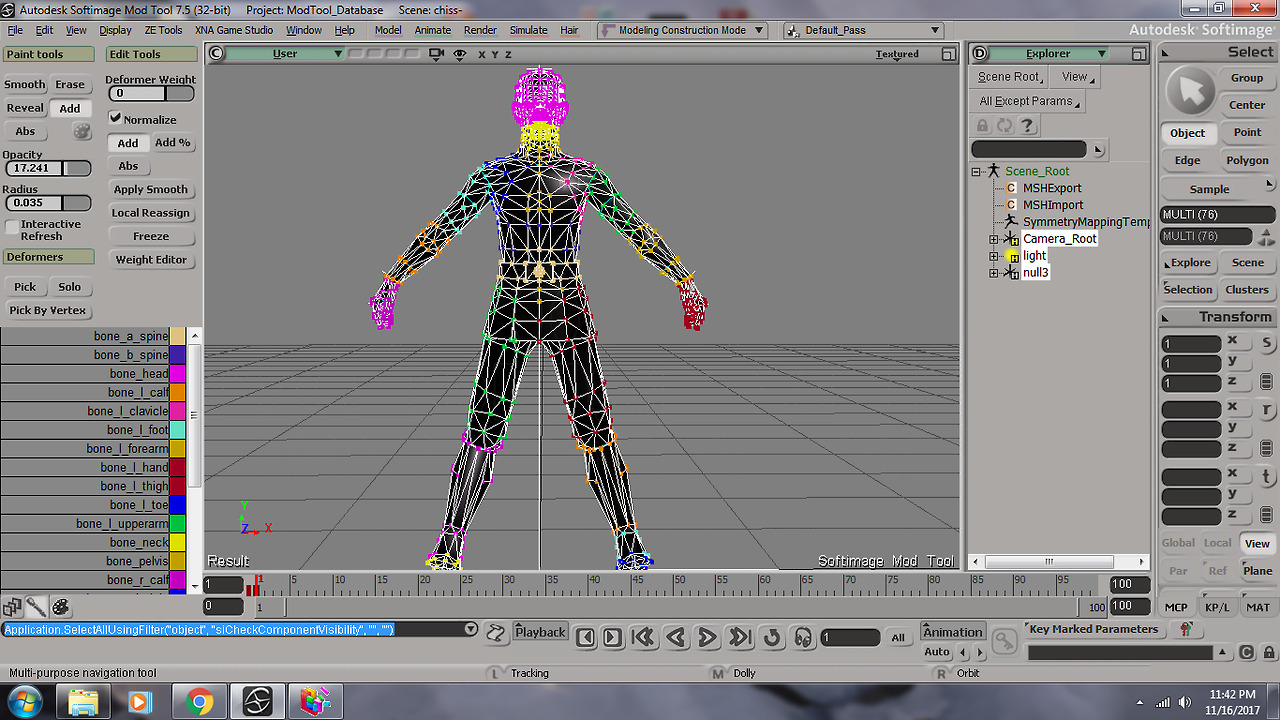Step to the previous frame

coord(586,637)
